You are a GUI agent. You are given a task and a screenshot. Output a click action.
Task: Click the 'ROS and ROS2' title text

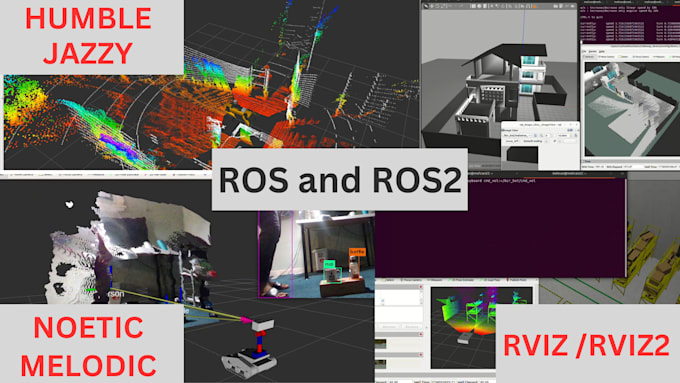click(340, 180)
